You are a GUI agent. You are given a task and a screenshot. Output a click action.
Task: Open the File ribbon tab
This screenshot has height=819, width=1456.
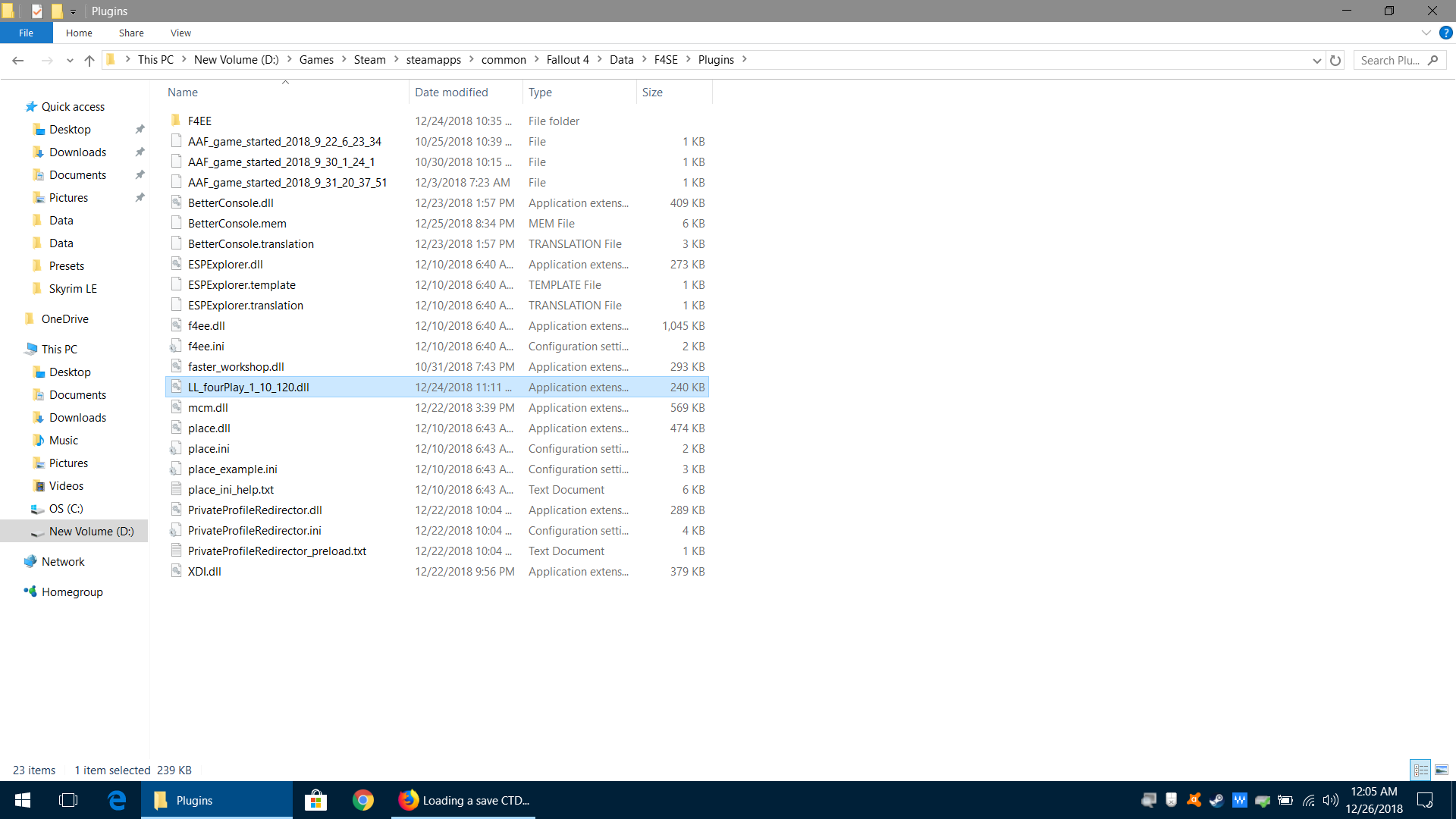[26, 33]
